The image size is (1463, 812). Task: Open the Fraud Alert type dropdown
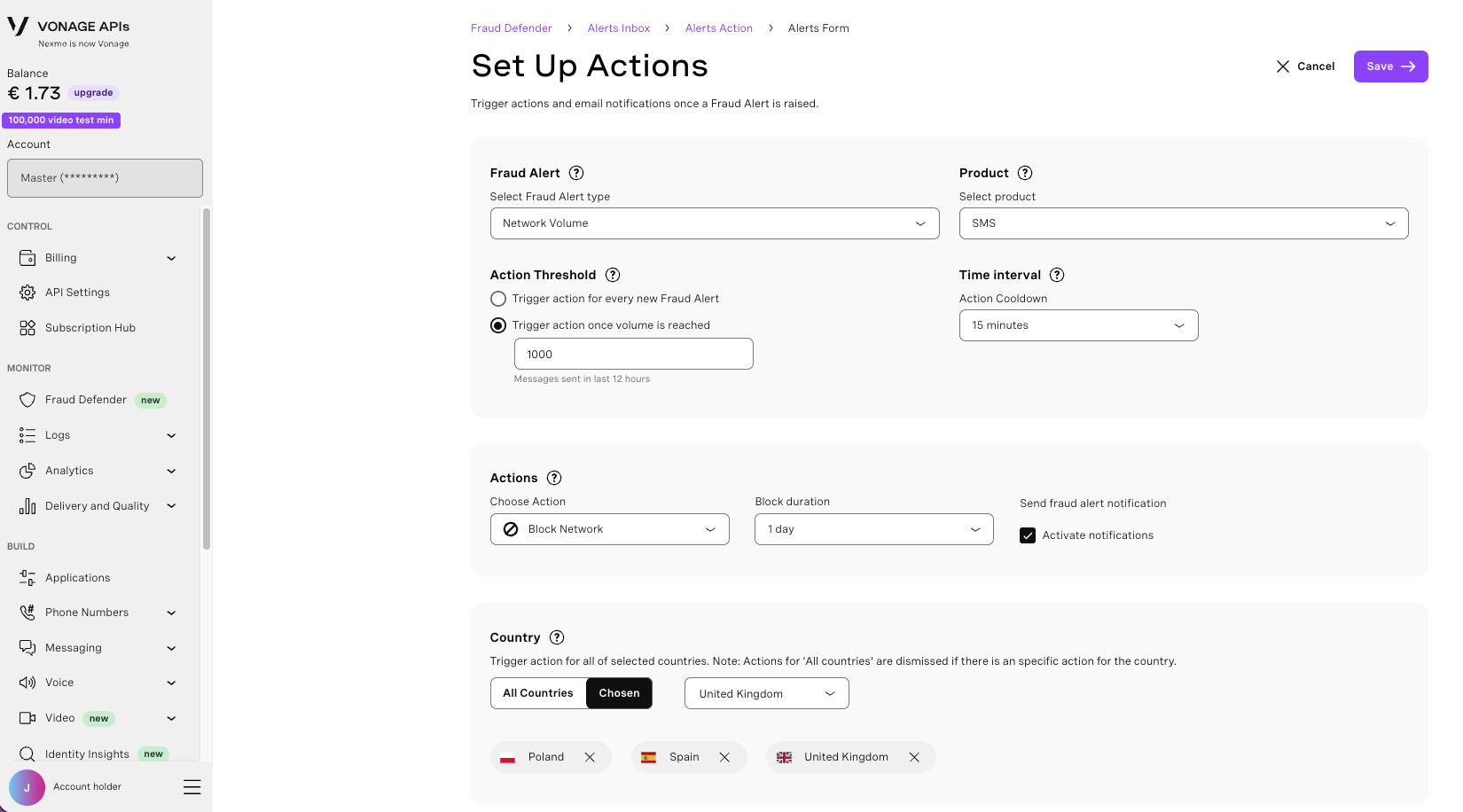pyautogui.click(x=715, y=223)
